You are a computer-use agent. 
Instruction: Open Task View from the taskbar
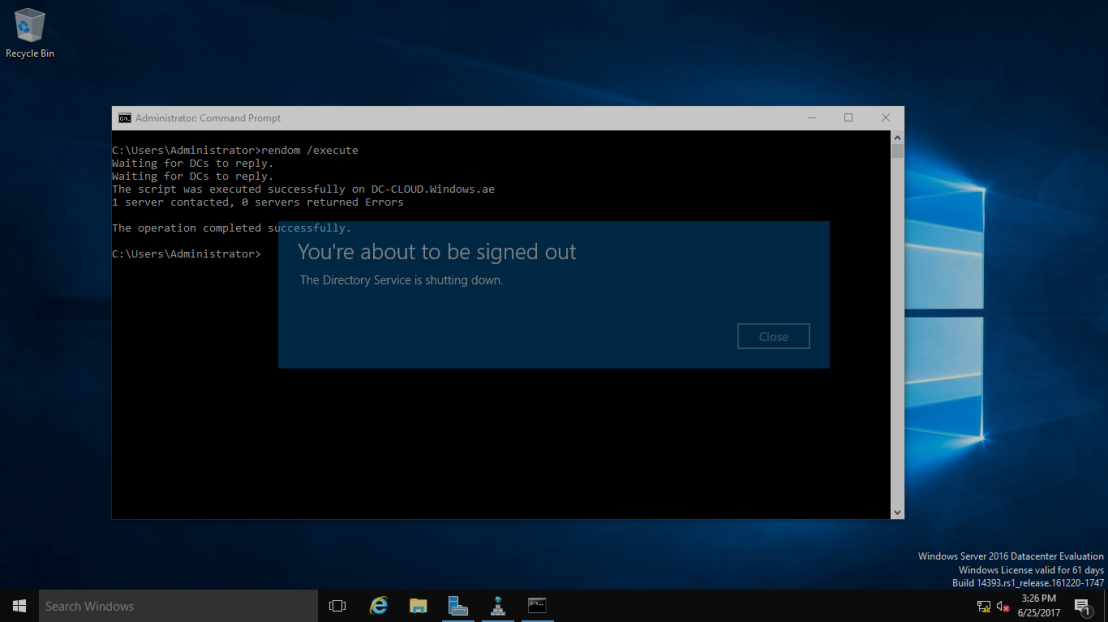[337, 606]
